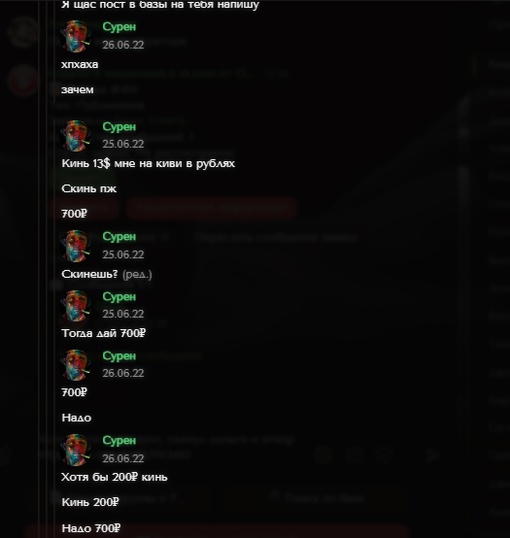
Task: Click the date 25.06.22 above 'Скинешь?'
Action: (123, 255)
